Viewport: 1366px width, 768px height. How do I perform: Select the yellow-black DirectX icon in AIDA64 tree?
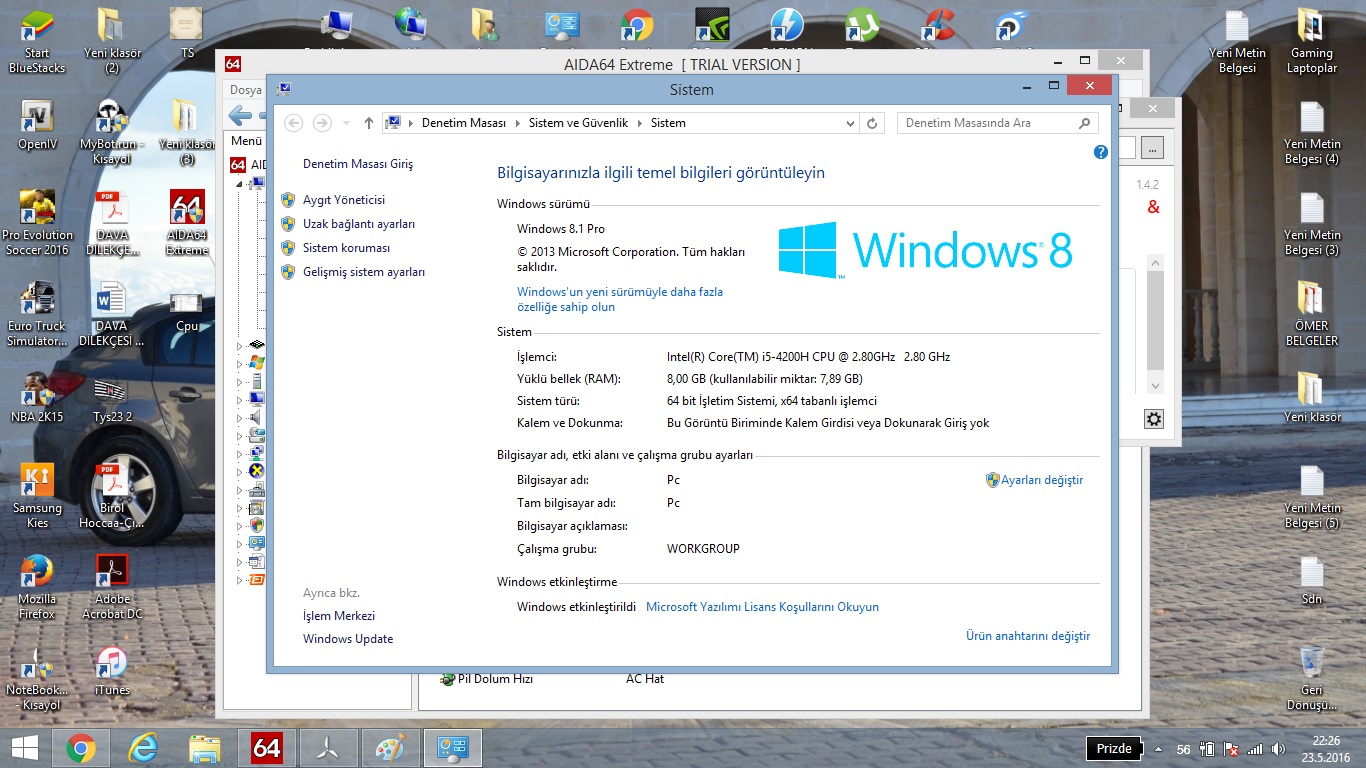256,471
